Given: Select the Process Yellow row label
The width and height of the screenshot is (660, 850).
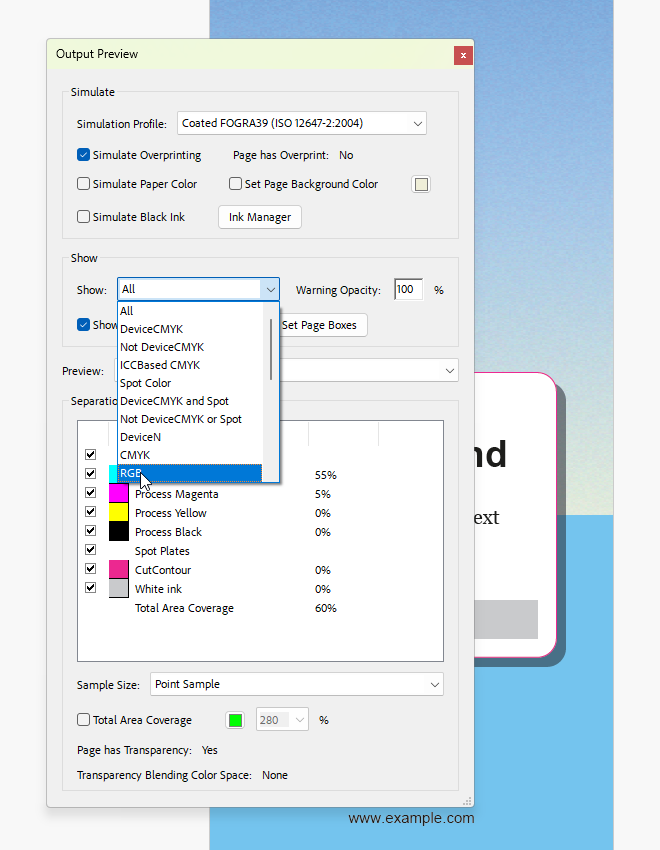Looking at the screenshot, I should (x=171, y=513).
